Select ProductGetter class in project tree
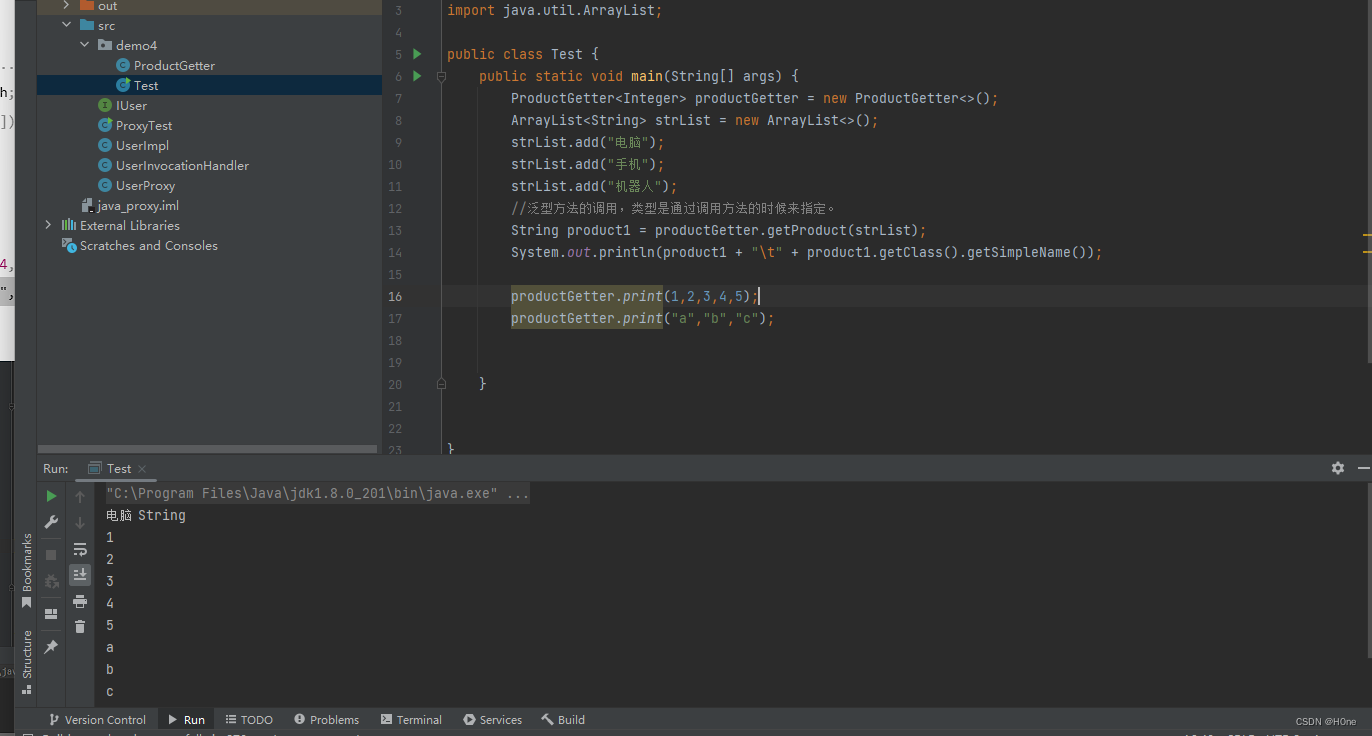The image size is (1372, 736). pos(174,65)
